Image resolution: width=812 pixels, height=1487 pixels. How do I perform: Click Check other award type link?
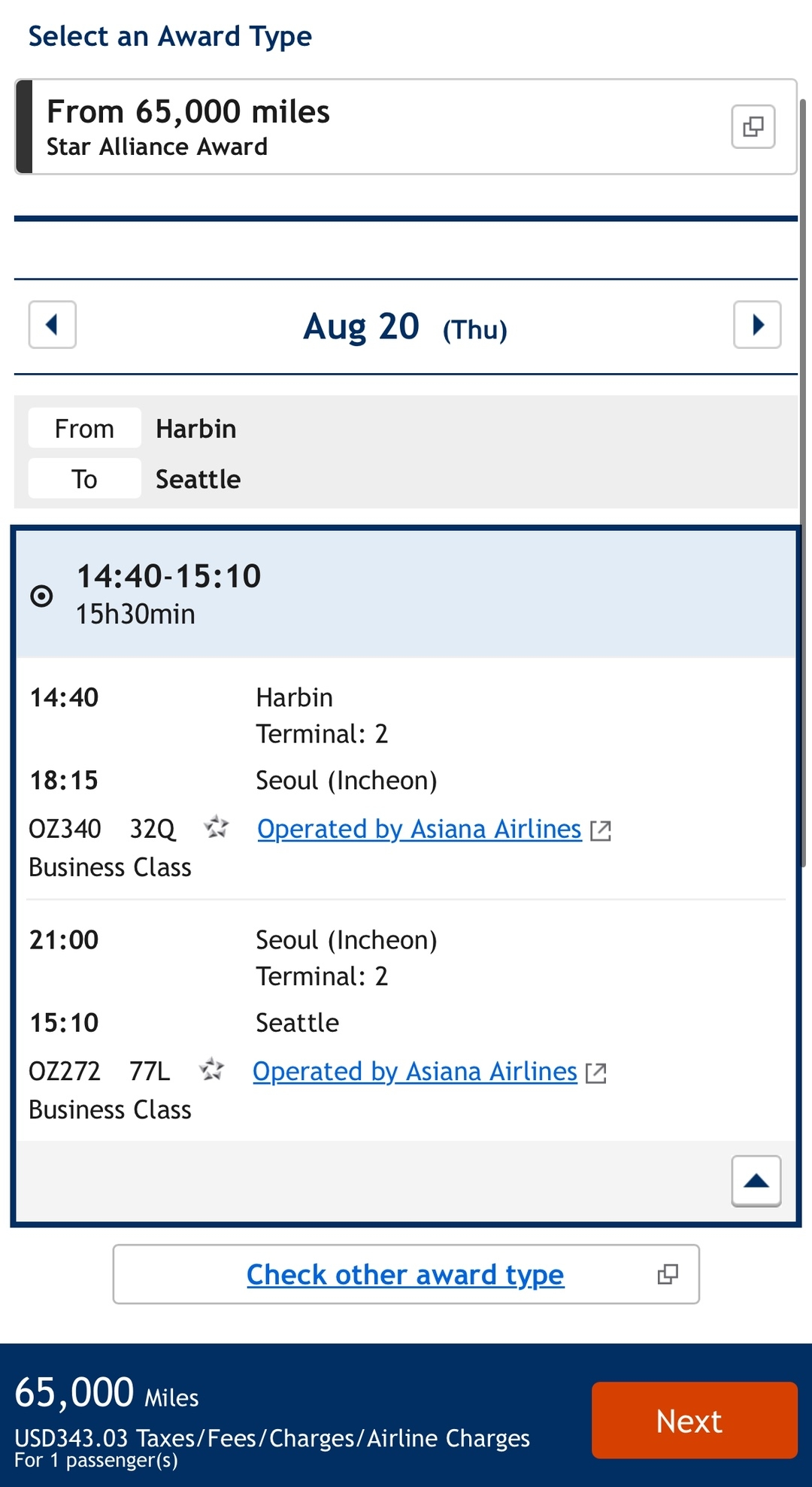click(405, 1274)
